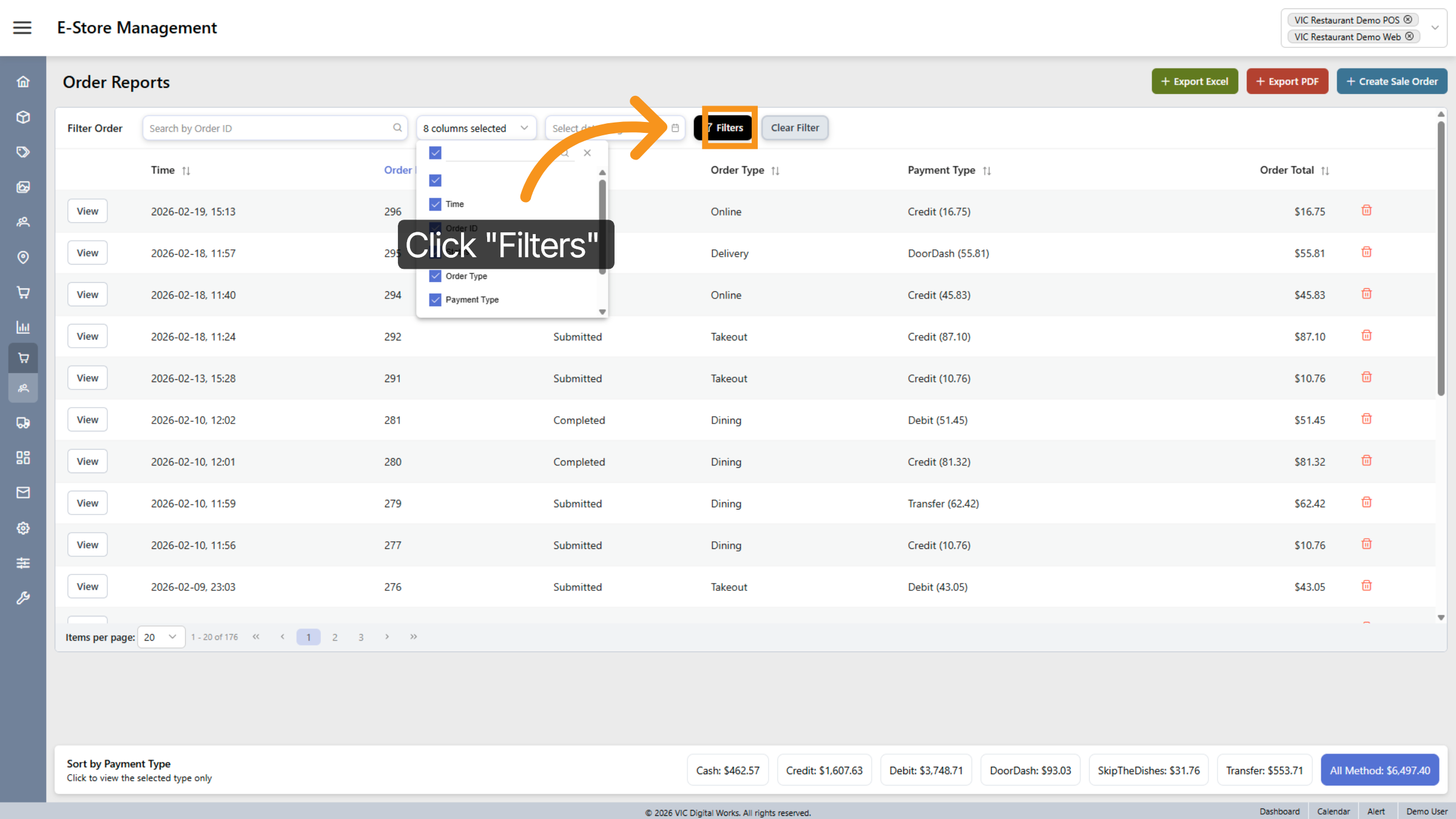This screenshot has width=1456, height=819.
Task: Click the Clear Filter button
Action: pos(795,127)
